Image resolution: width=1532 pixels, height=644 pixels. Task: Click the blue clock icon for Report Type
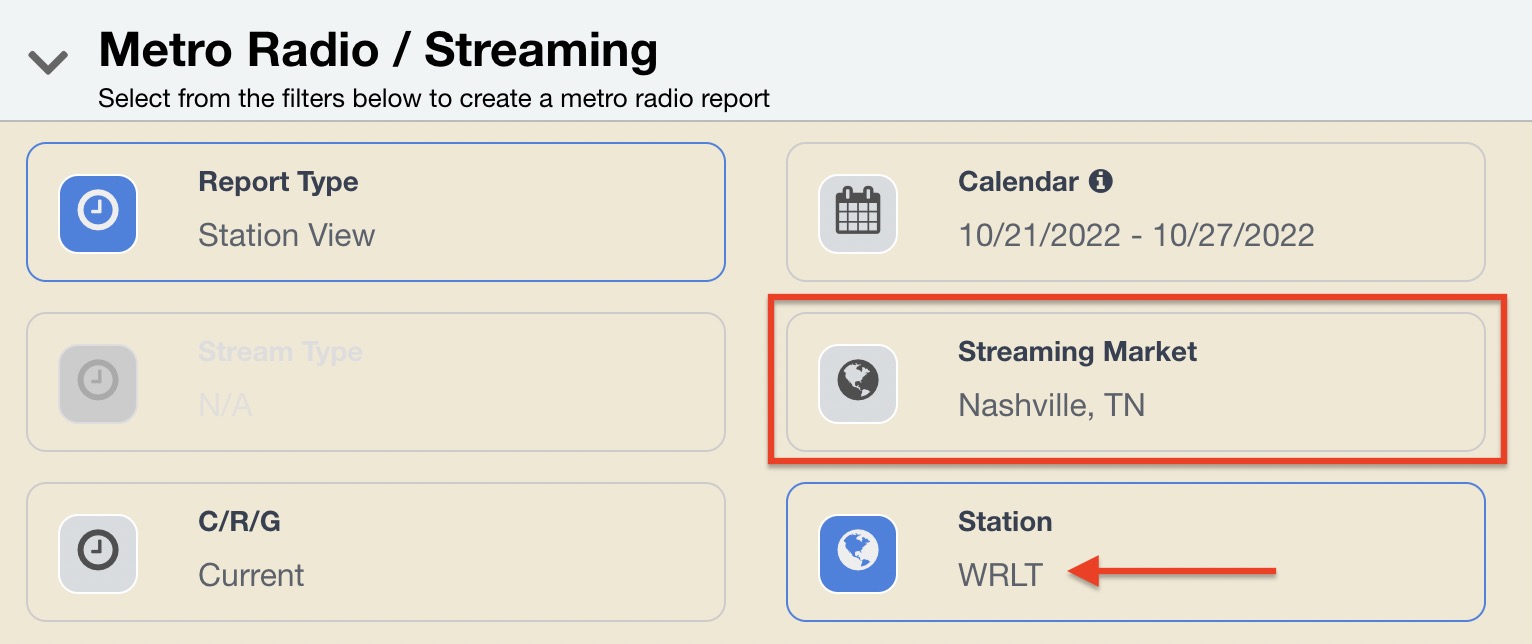[x=98, y=213]
